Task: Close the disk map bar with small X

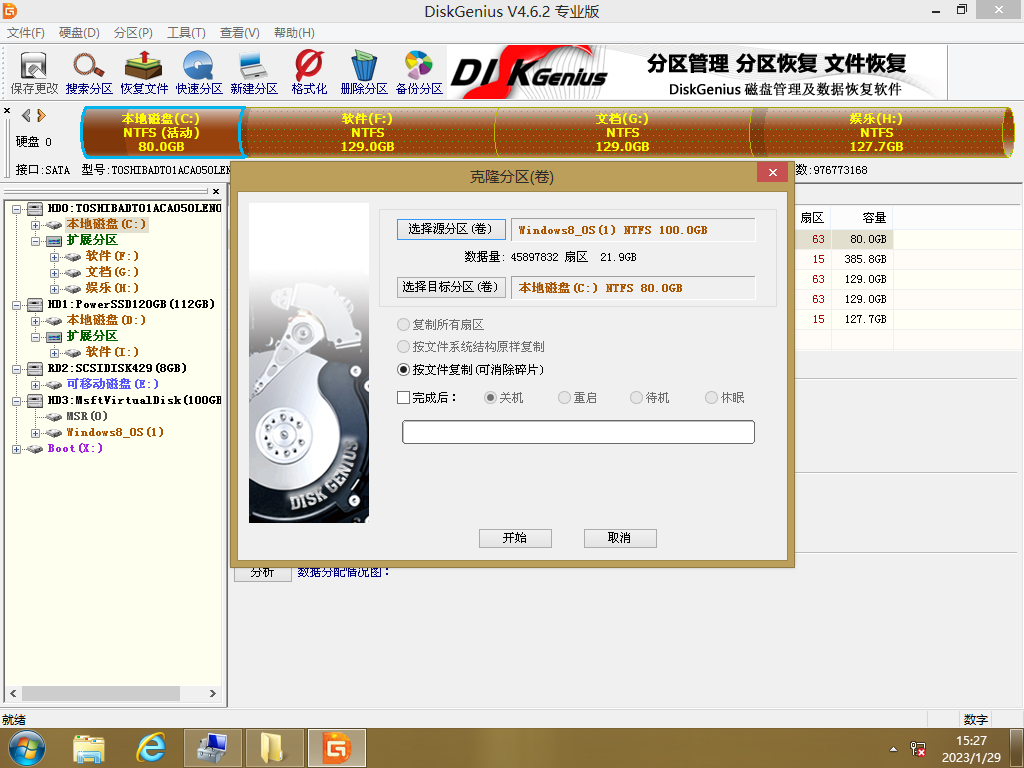Action: point(7,111)
